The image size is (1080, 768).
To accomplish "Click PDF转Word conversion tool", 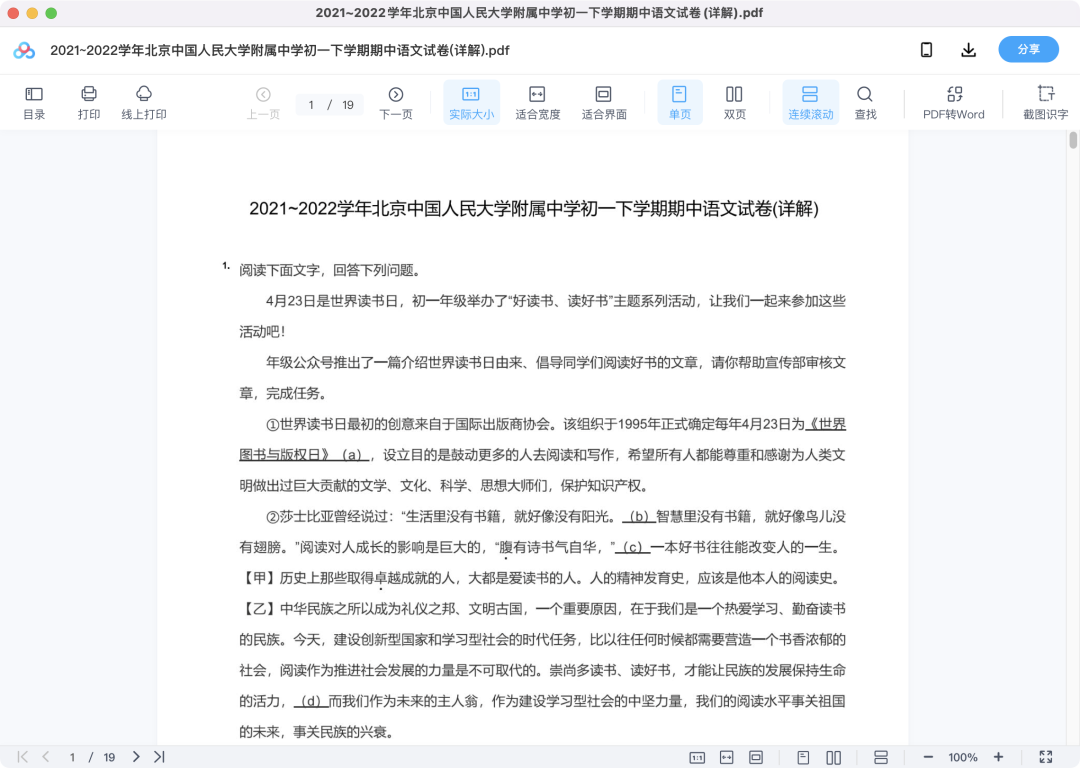I will (954, 103).
